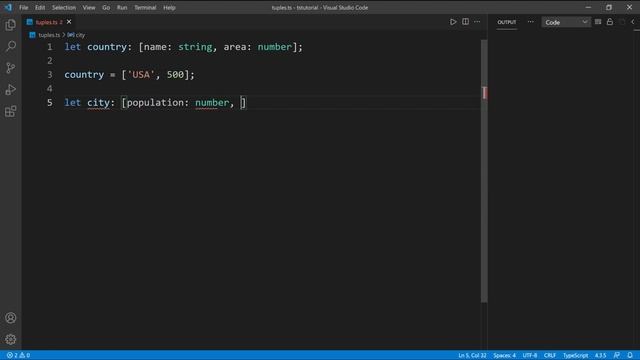Select the Code output channel dropdown
The image size is (640, 360).
pos(566,22)
